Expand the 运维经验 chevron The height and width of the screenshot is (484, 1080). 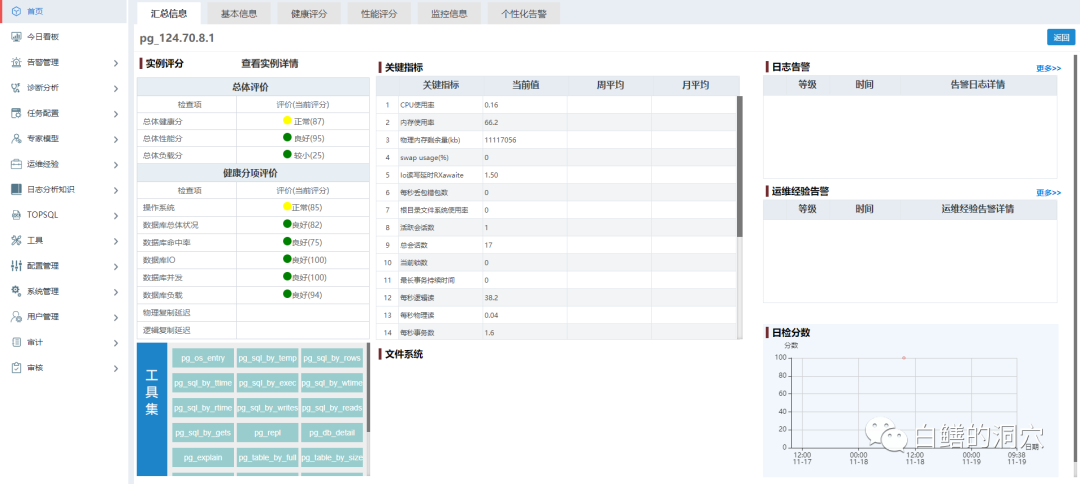click(x=116, y=165)
